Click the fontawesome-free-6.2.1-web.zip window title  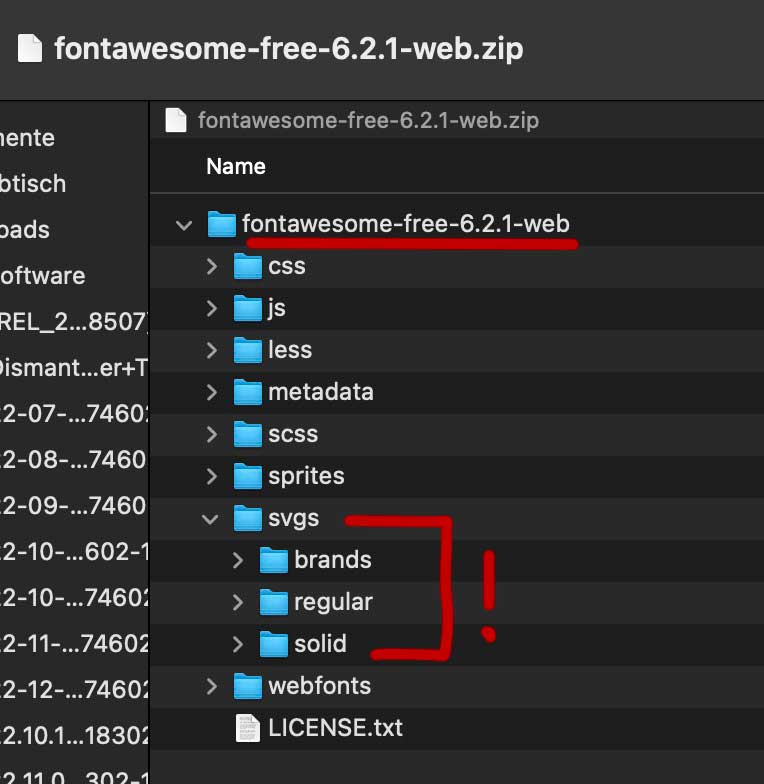(x=289, y=48)
